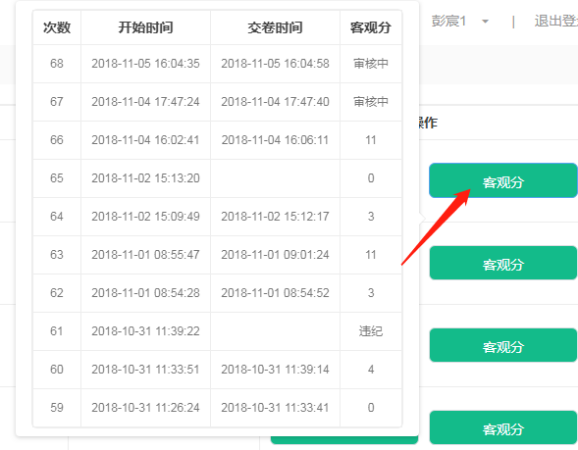Click the 违纪 status in row 61
Image resolution: width=578 pixels, height=450 pixels.
371,331
